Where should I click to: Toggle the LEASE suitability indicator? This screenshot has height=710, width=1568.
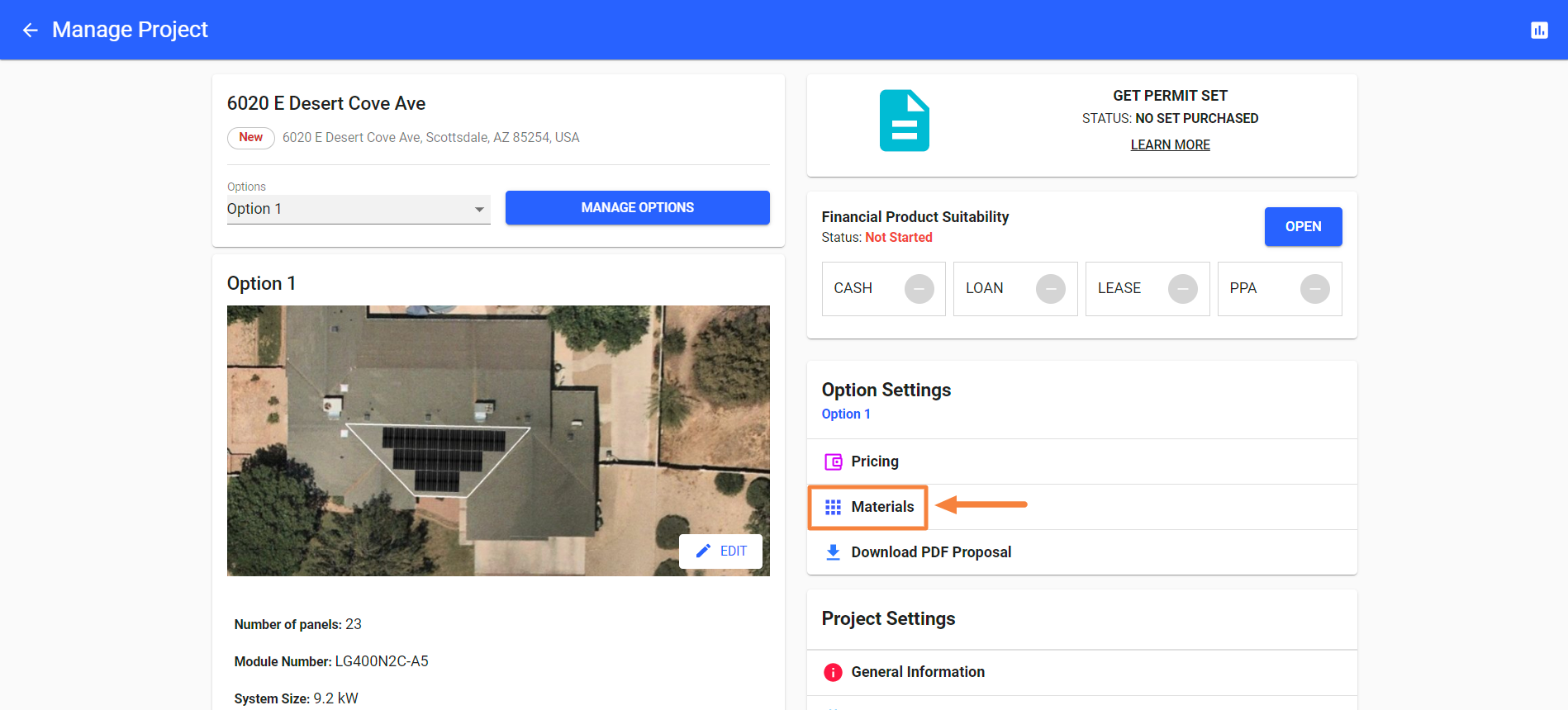(x=1182, y=289)
